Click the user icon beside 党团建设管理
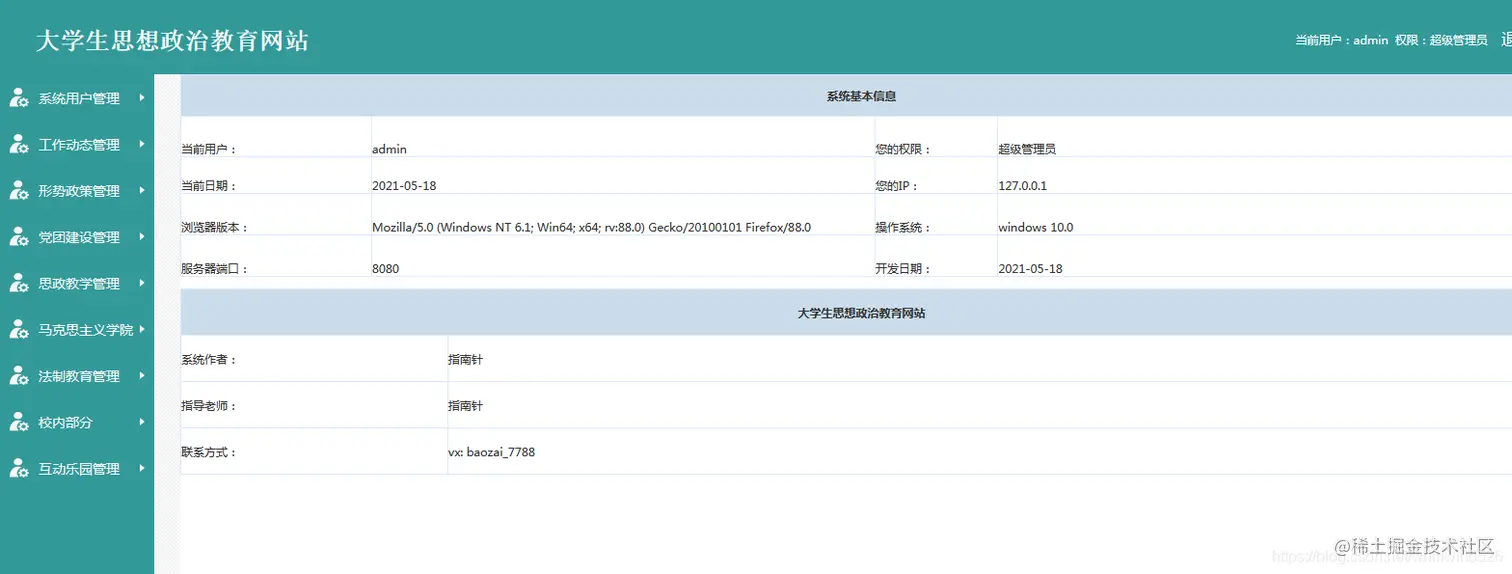Viewport: 1512px width, 574px height. click(x=18, y=237)
